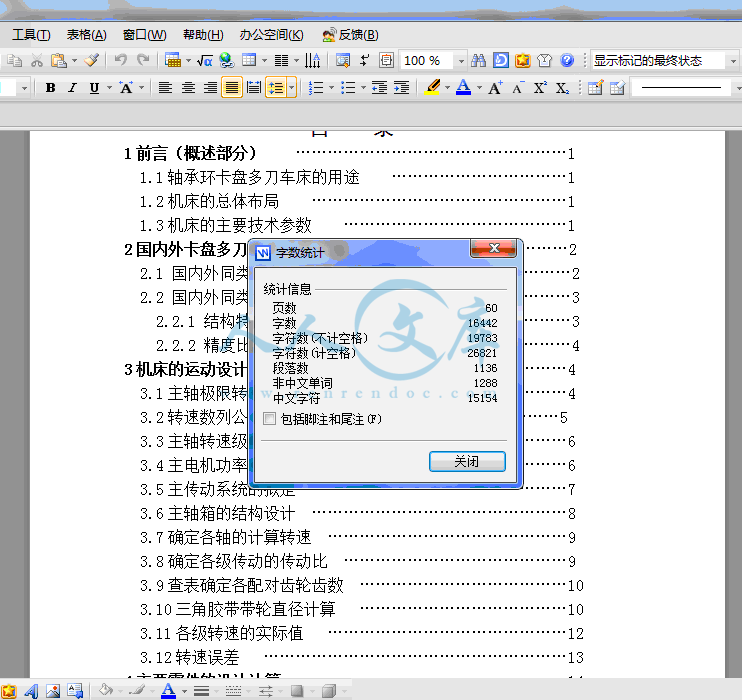The image size is (742, 700).
Task: Open underline style dropdown arrow
Action: point(109,88)
